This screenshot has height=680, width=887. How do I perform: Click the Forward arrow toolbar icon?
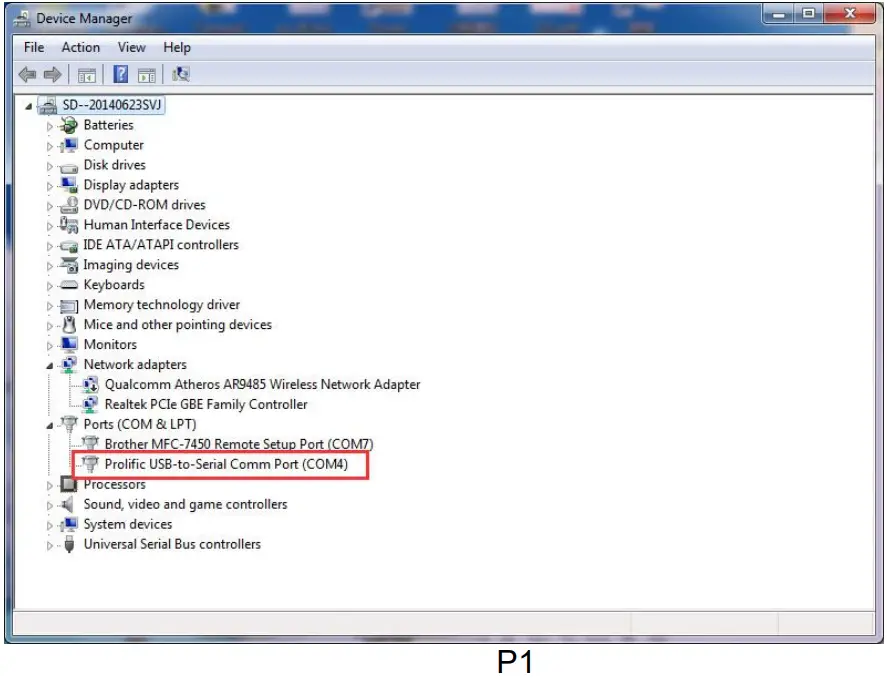point(53,74)
